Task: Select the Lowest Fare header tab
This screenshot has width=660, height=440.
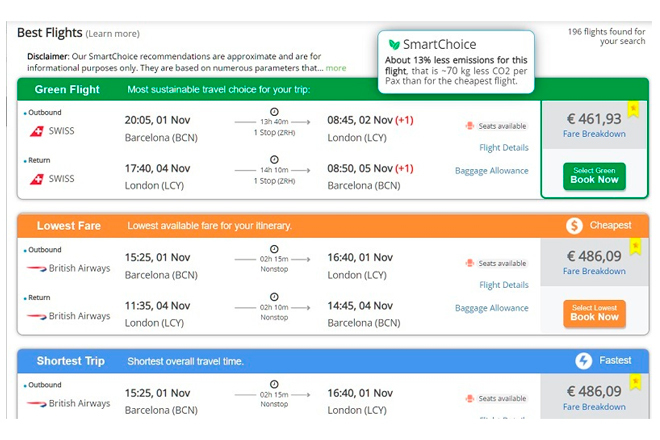Action: [69, 225]
